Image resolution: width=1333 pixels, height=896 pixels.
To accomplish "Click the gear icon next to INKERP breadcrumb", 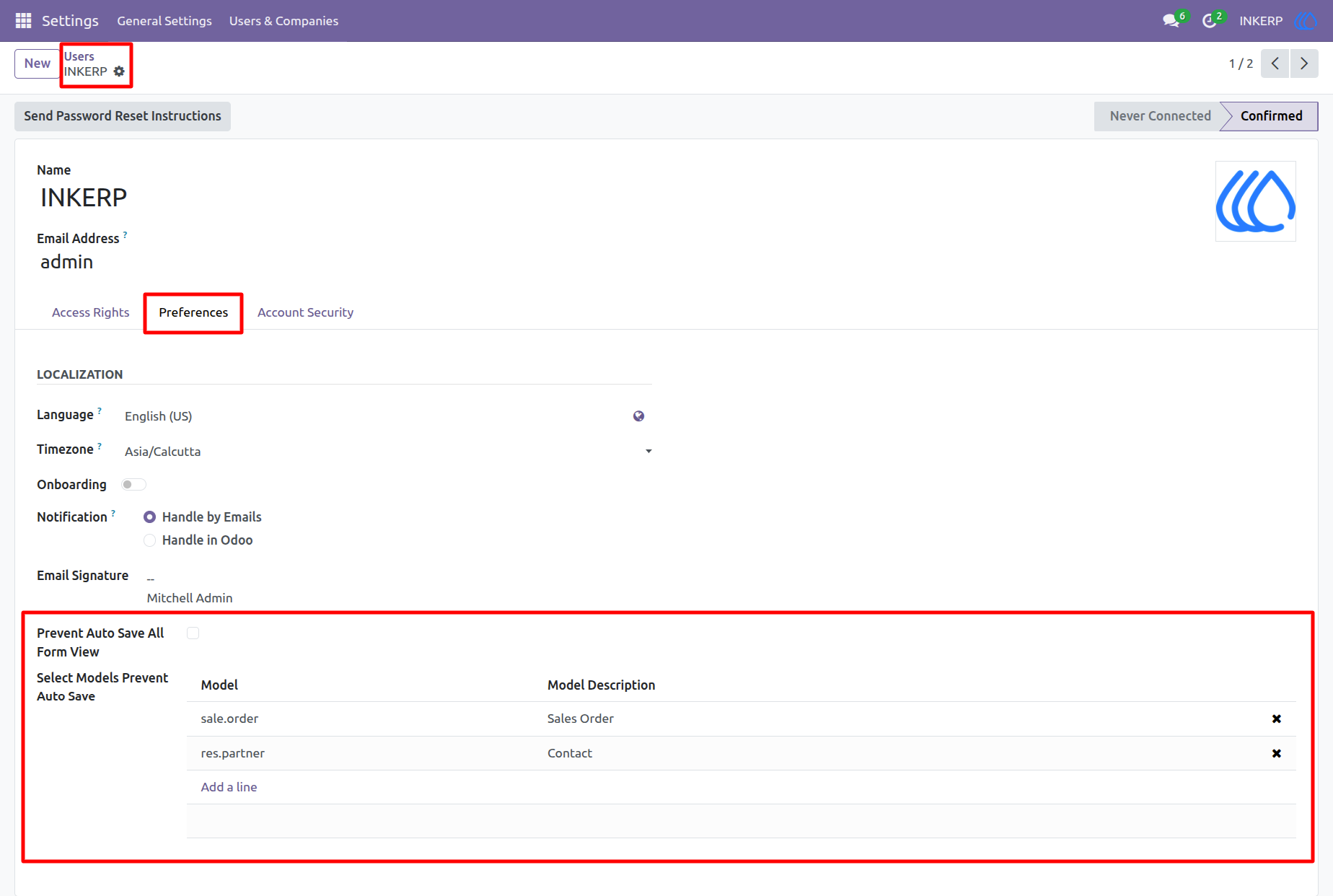I will click(x=120, y=71).
